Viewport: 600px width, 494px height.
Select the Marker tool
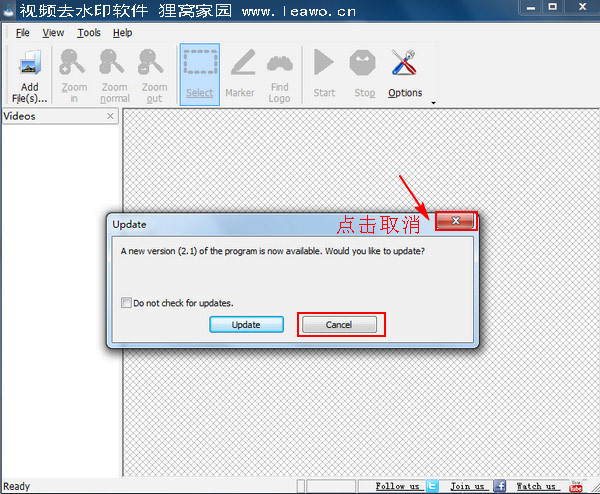[x=240, y=74]
